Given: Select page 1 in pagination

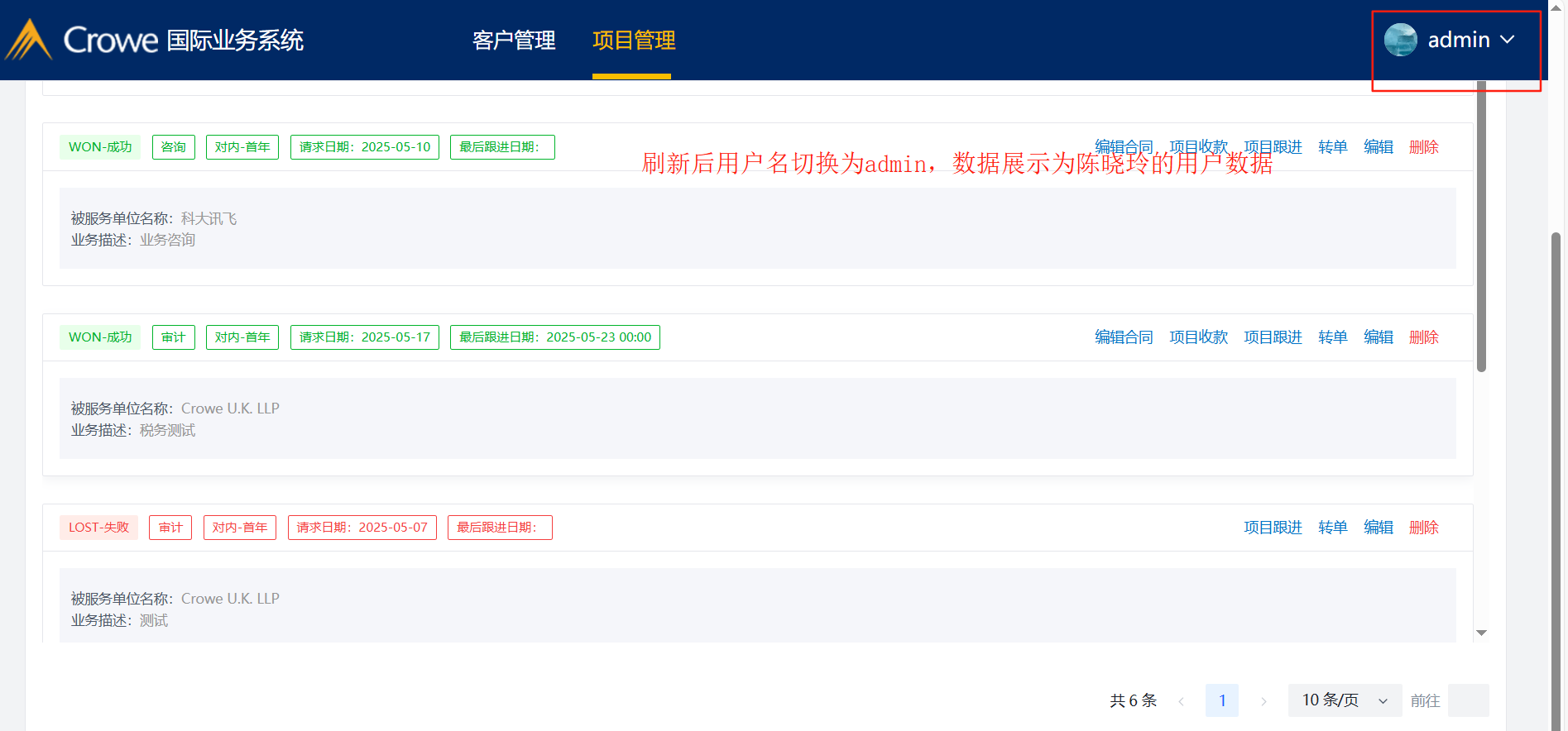Looking at the screenshot, I should [x=1222, y=700].
